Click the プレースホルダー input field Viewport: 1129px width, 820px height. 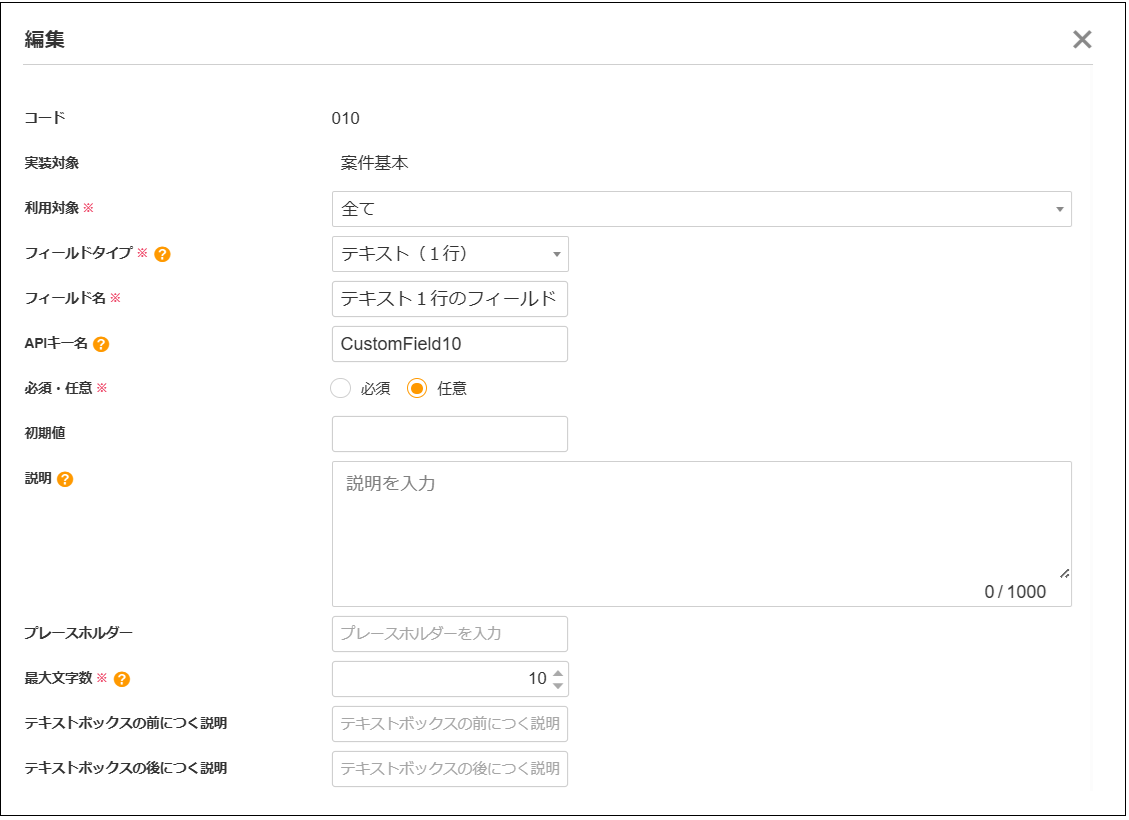coord(450,634)
